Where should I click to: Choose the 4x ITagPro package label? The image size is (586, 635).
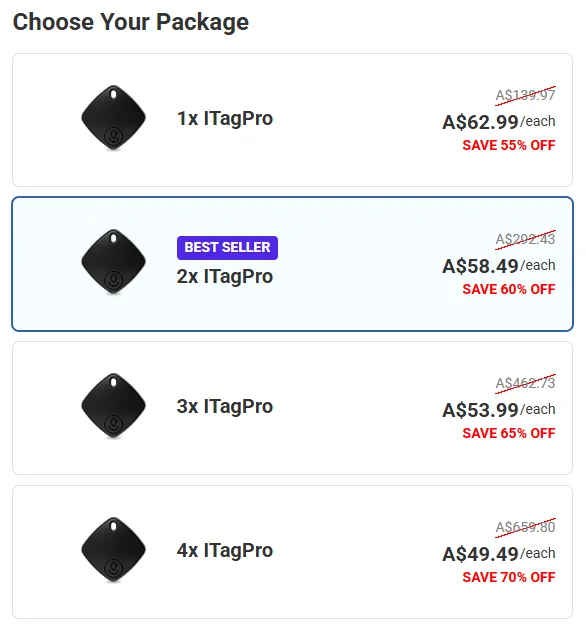tap(225, 551)
